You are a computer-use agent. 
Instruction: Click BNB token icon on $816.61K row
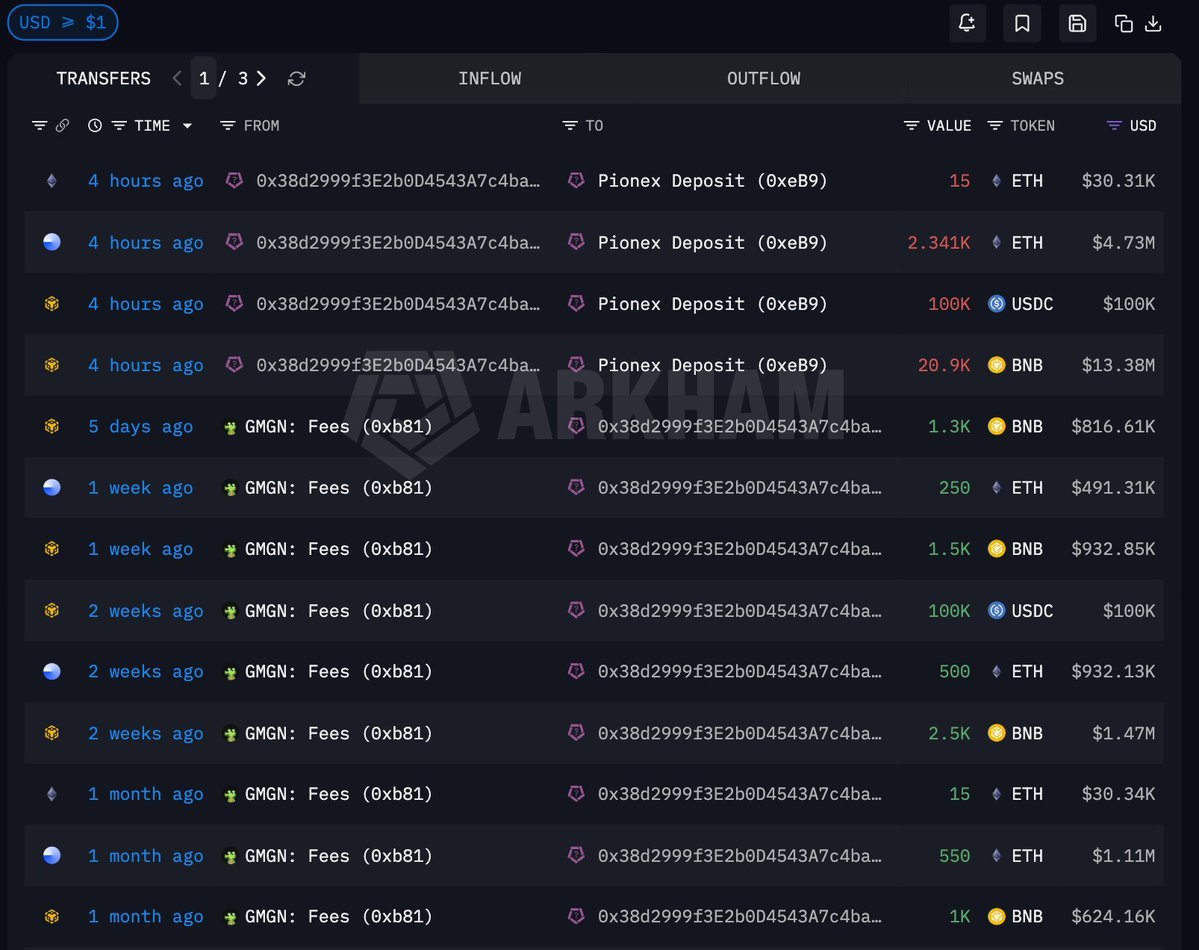pos(996,426)
